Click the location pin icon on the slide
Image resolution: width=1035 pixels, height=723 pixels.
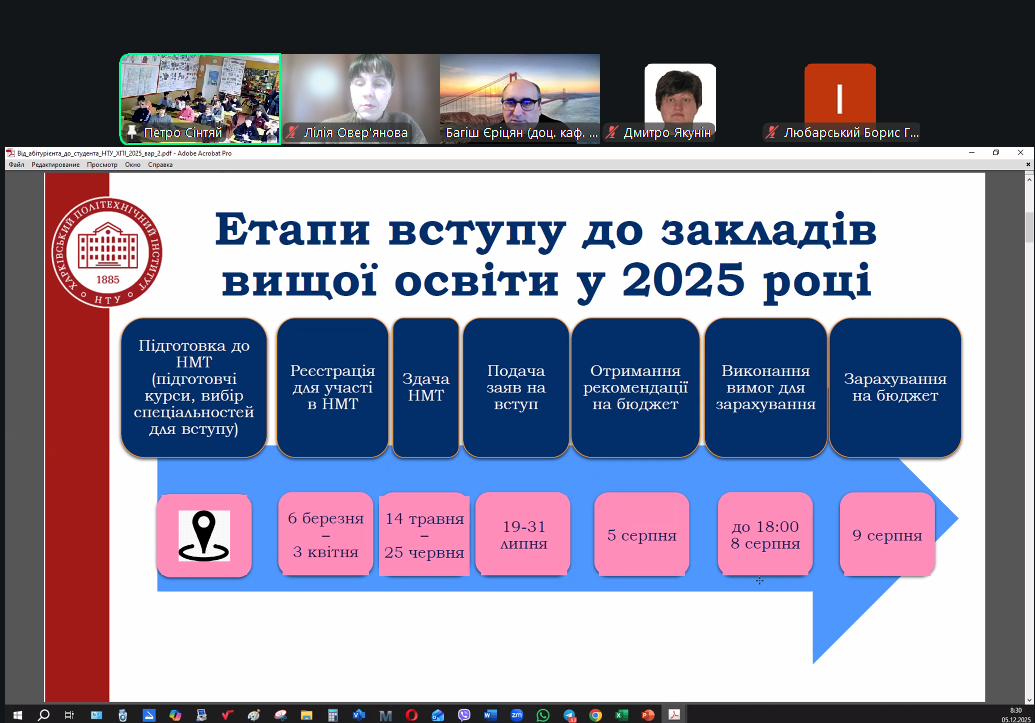tap(204, 535)
